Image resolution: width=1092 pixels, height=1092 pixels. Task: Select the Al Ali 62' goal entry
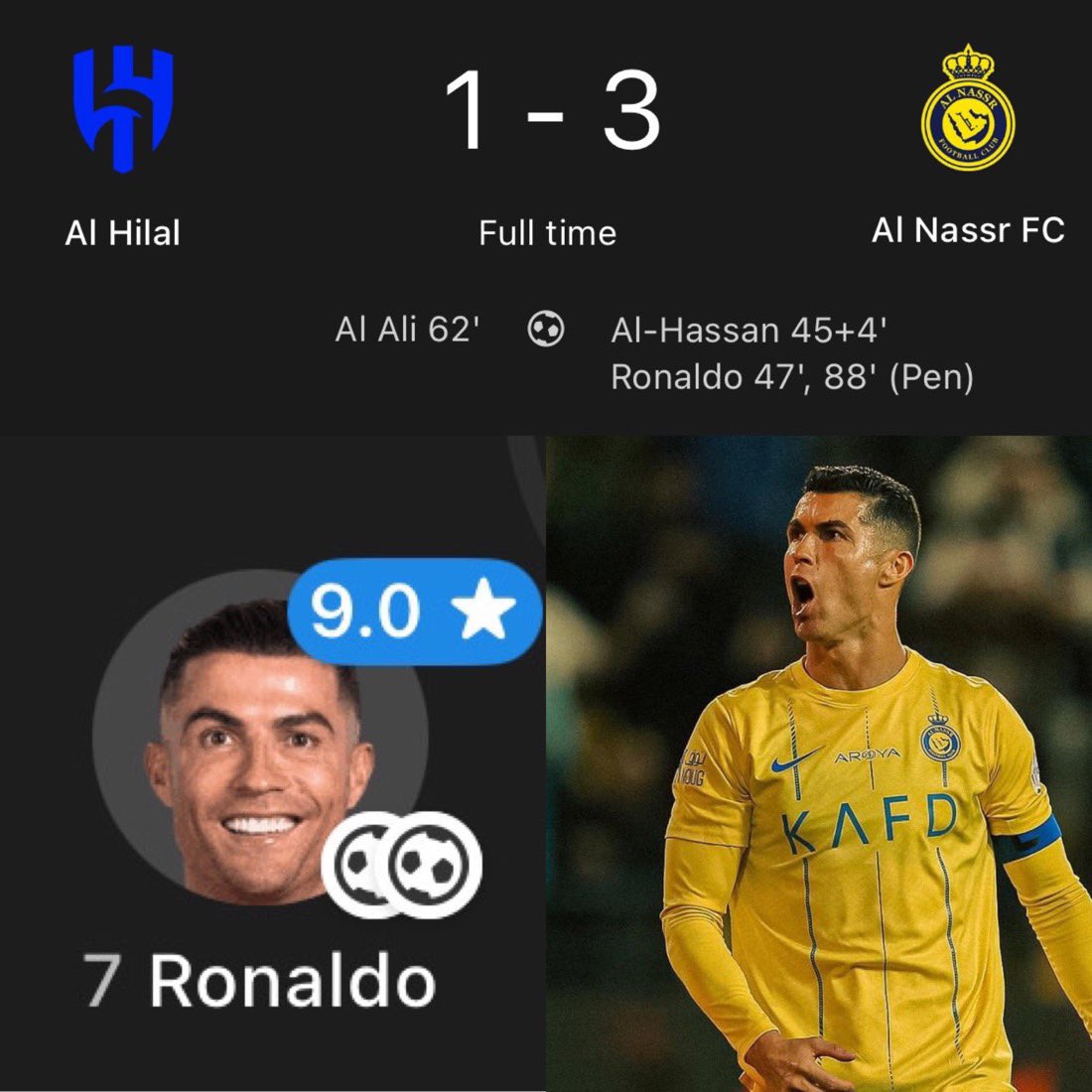407,330
